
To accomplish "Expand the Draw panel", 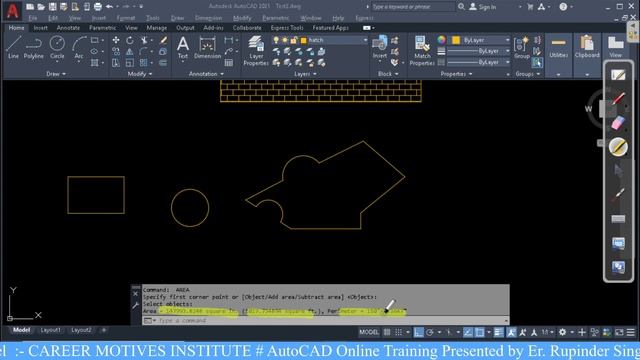I will pyautogui.click(x=56, y=74).
